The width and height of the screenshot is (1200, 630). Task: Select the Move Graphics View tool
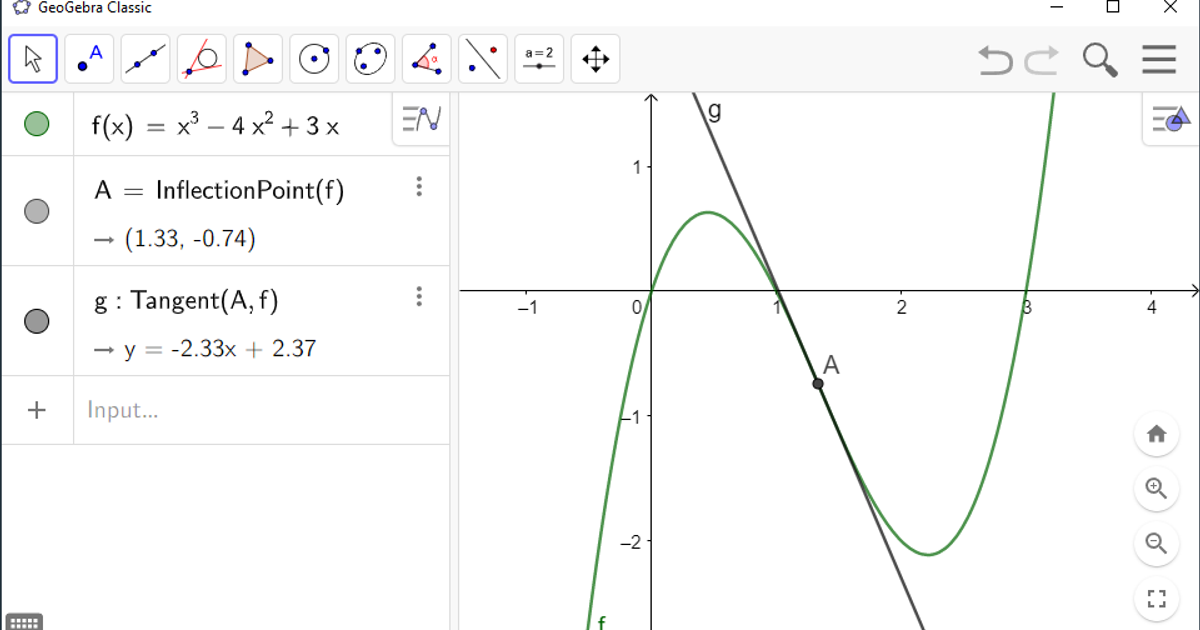coord(595,58)
